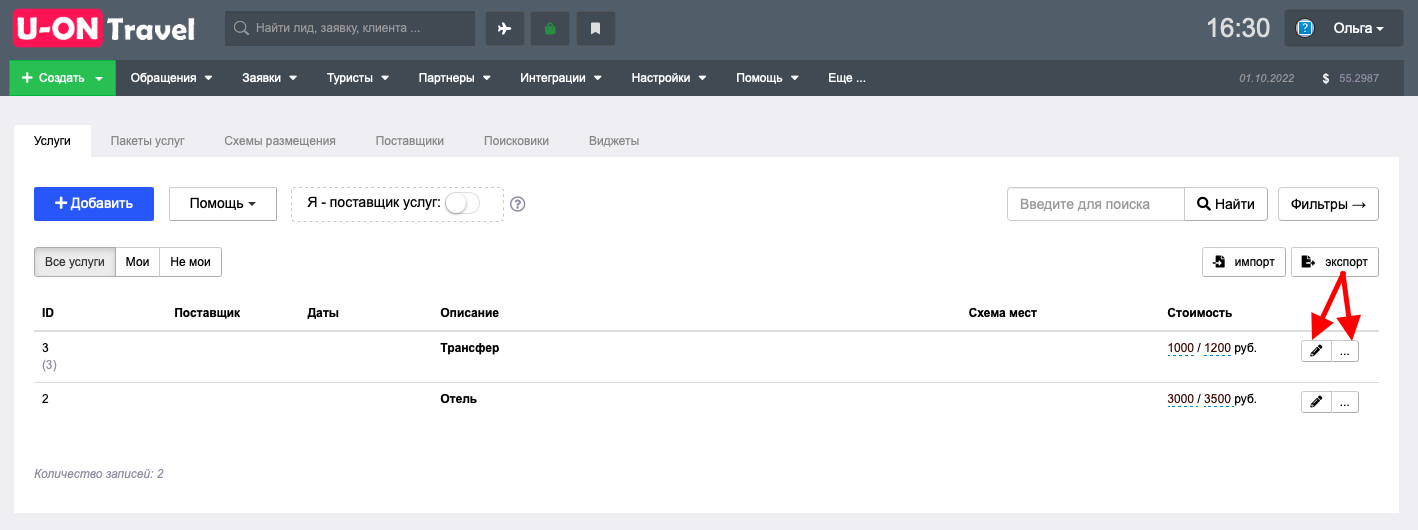Focus the top search field for leads
Screen dimensions: 1418x530
(x=350, y=28)
